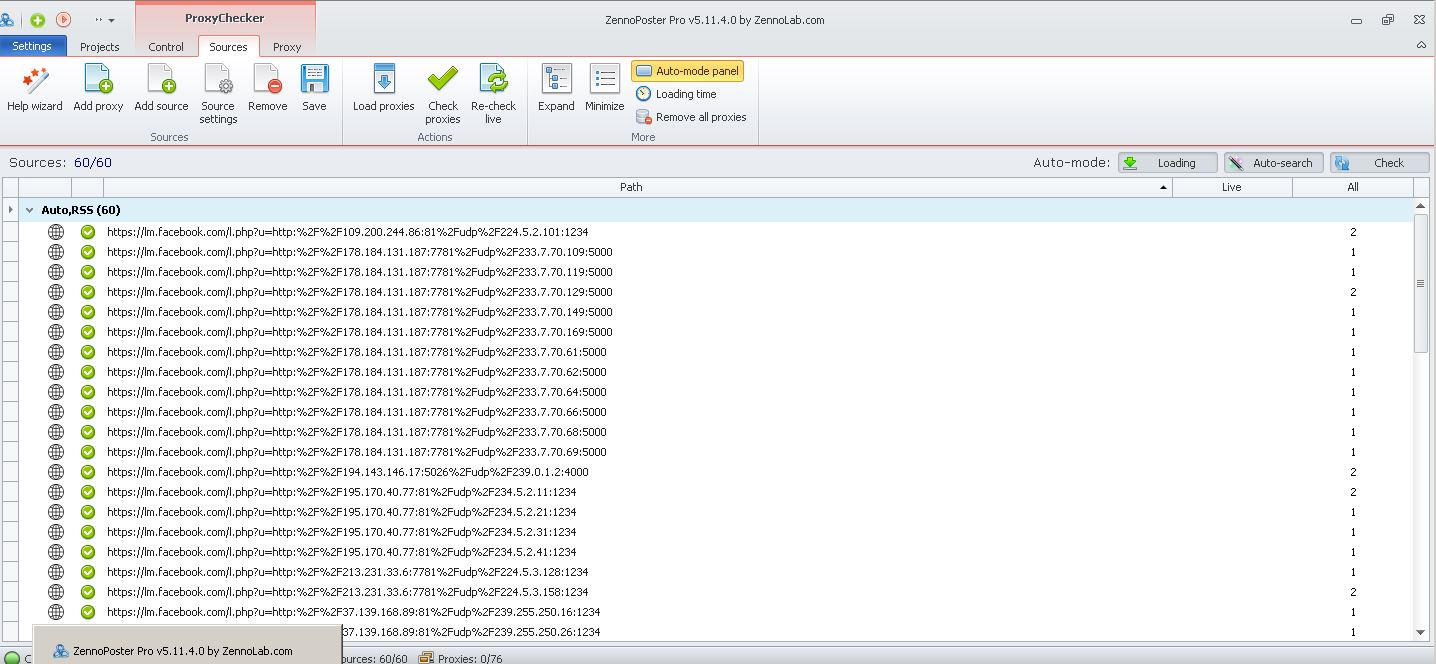The height and width of the screenshot is (664, 1436).
Task: Select the row ending 233.7.70.66:5000
Action: [715, 412]
